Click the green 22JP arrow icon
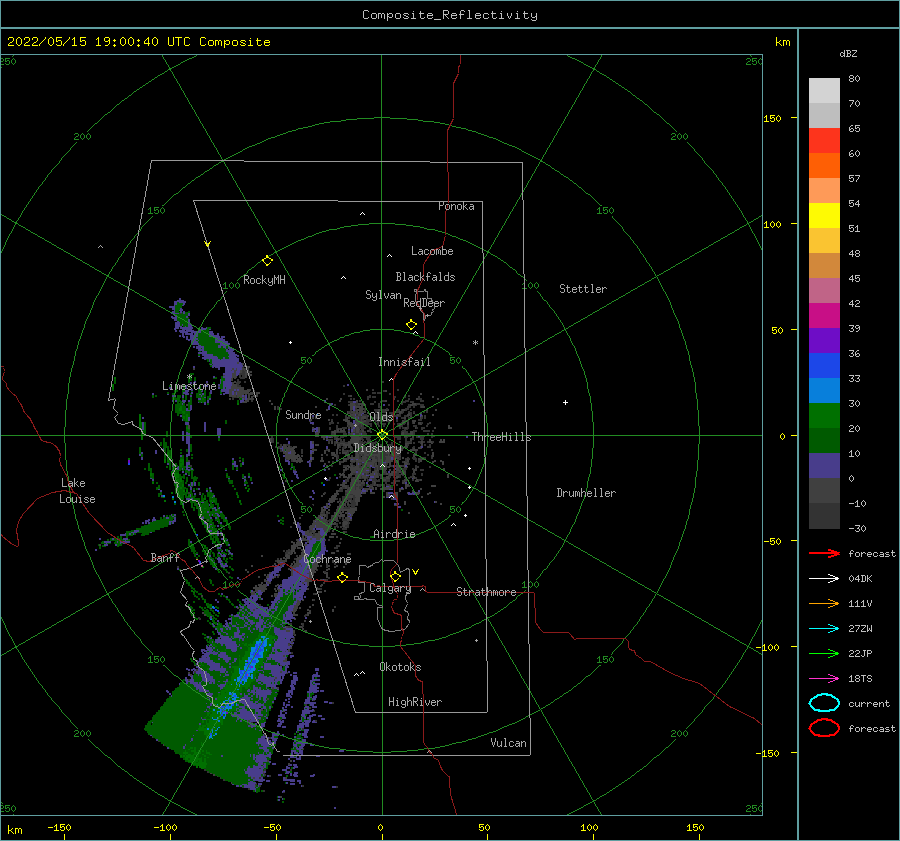This screenshot has width=900, height=841. (824, 653)
